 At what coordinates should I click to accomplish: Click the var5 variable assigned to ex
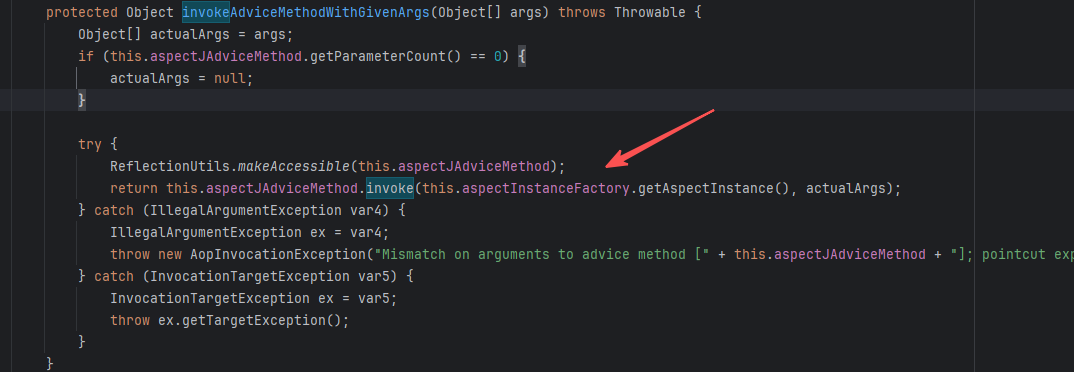coord(374,298)
